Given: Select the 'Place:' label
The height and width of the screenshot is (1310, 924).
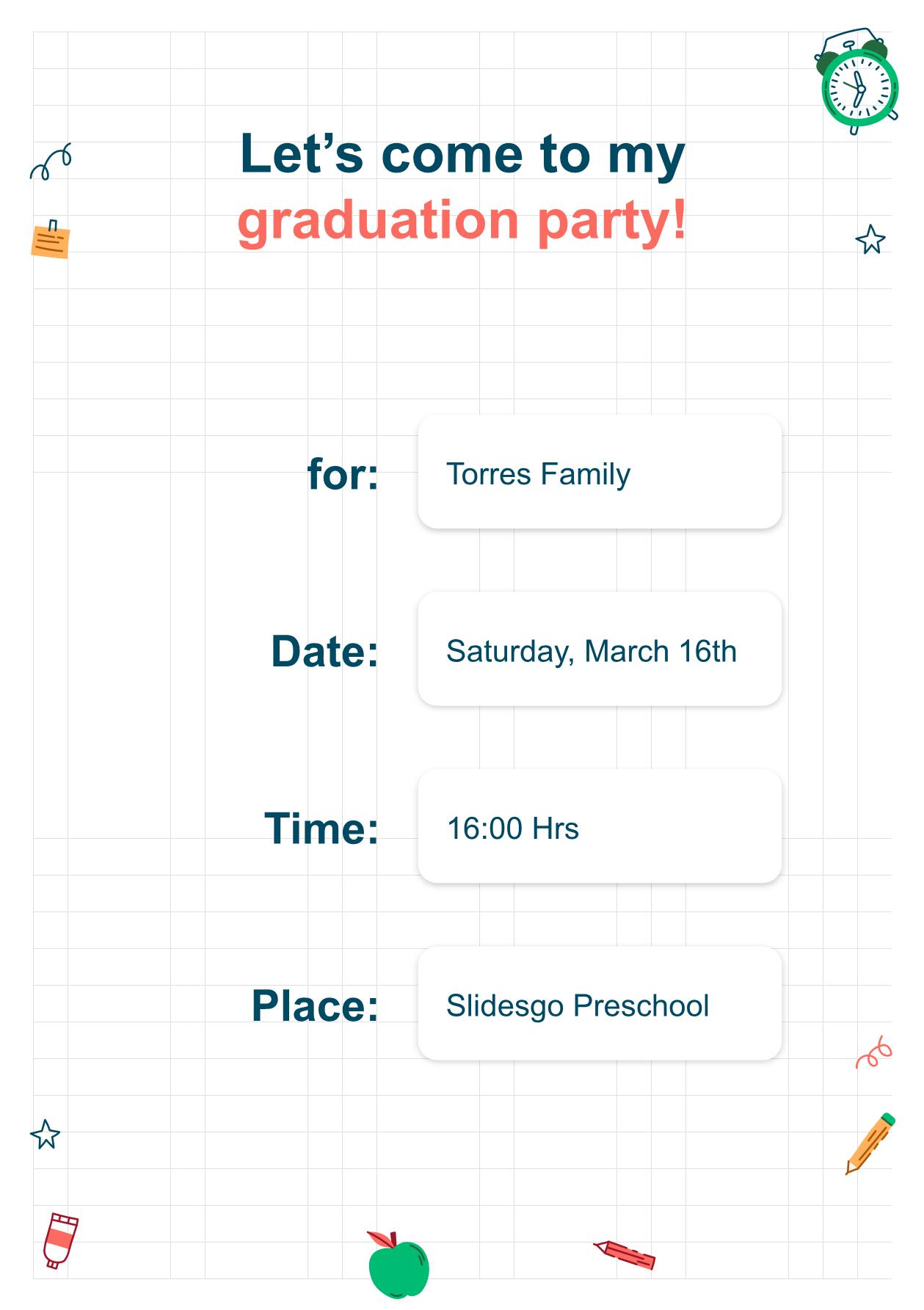Looking at the screenshot, I should tap(315, 1005).
